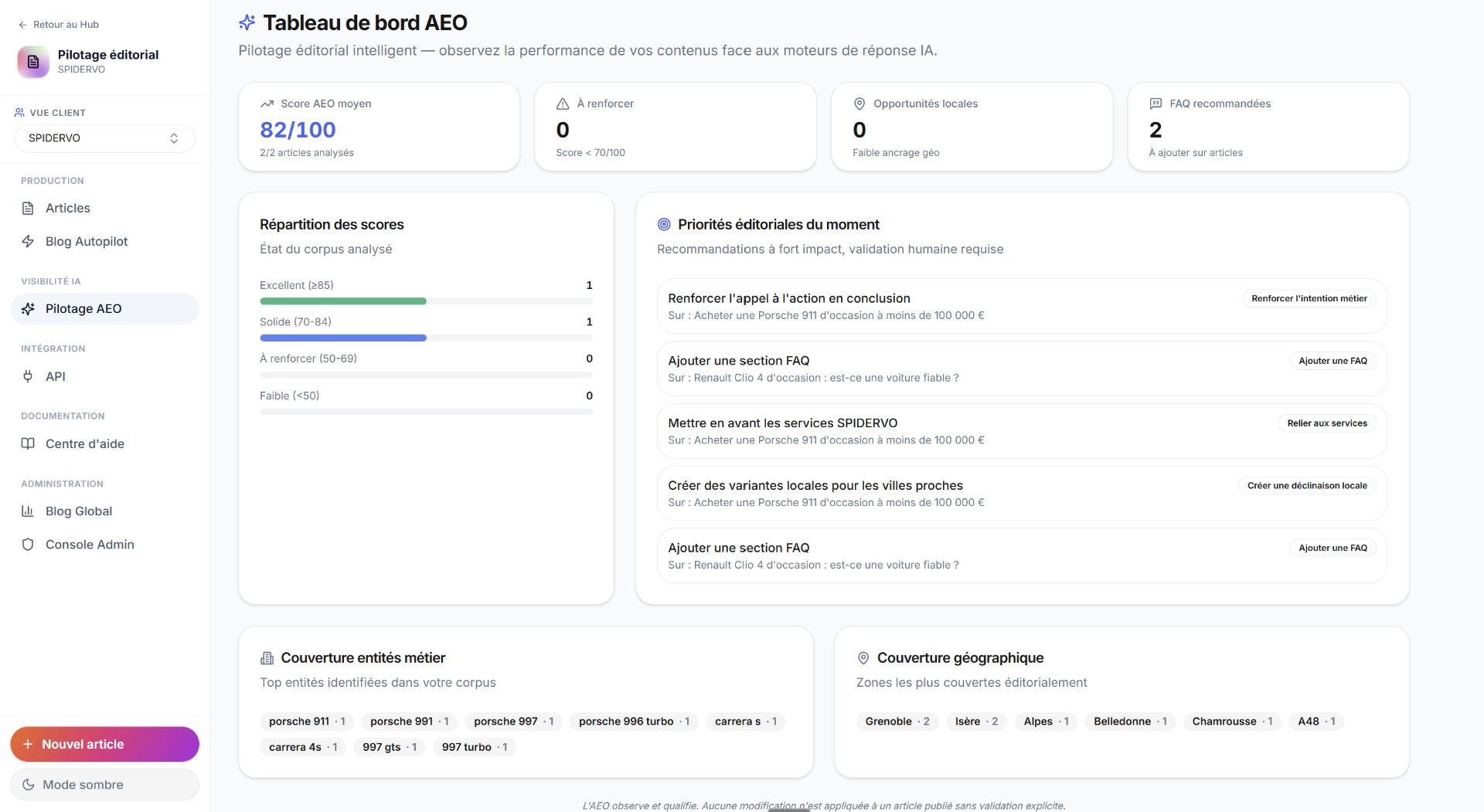1484x812 pixels.
Task: Click Ajouter une FAQ on the last recommendation
Action: [x=1333, y=548]
